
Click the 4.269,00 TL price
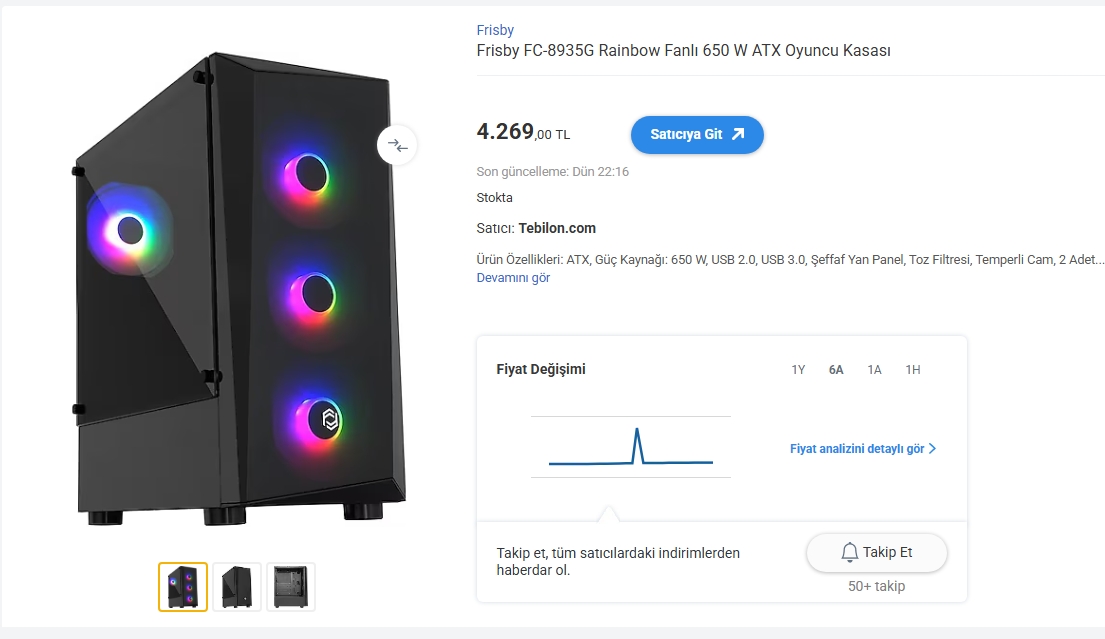point(523,132)
